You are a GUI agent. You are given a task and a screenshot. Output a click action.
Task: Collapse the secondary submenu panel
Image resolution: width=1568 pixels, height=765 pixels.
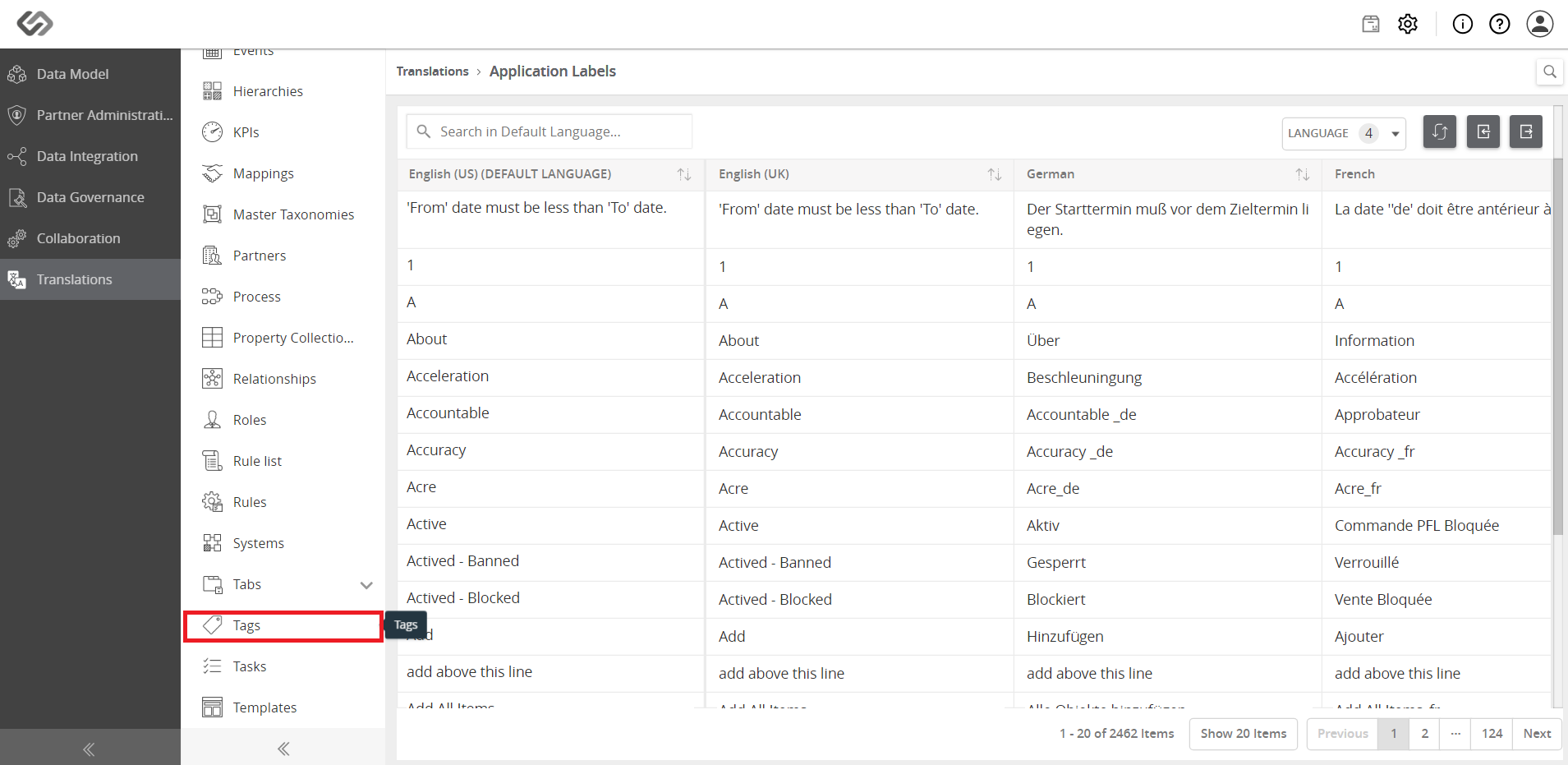tap(283, 749)
